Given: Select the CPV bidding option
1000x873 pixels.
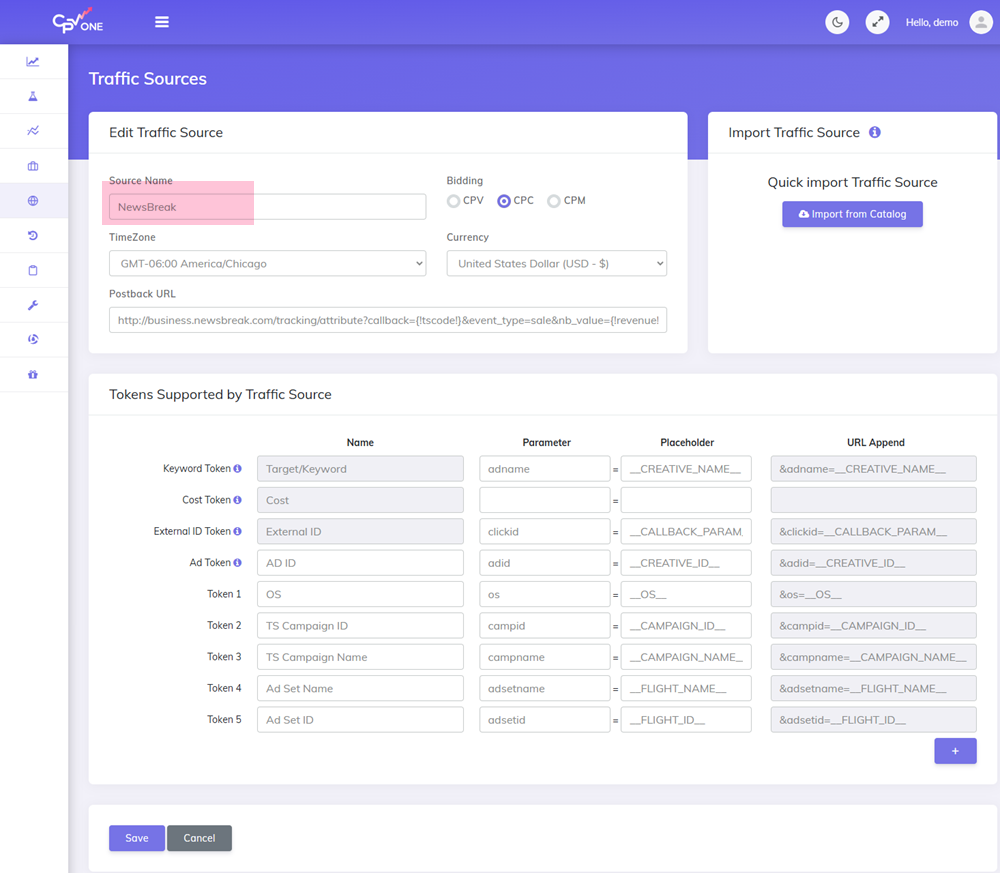Looking at the screenshot, I should click(454, 201).
